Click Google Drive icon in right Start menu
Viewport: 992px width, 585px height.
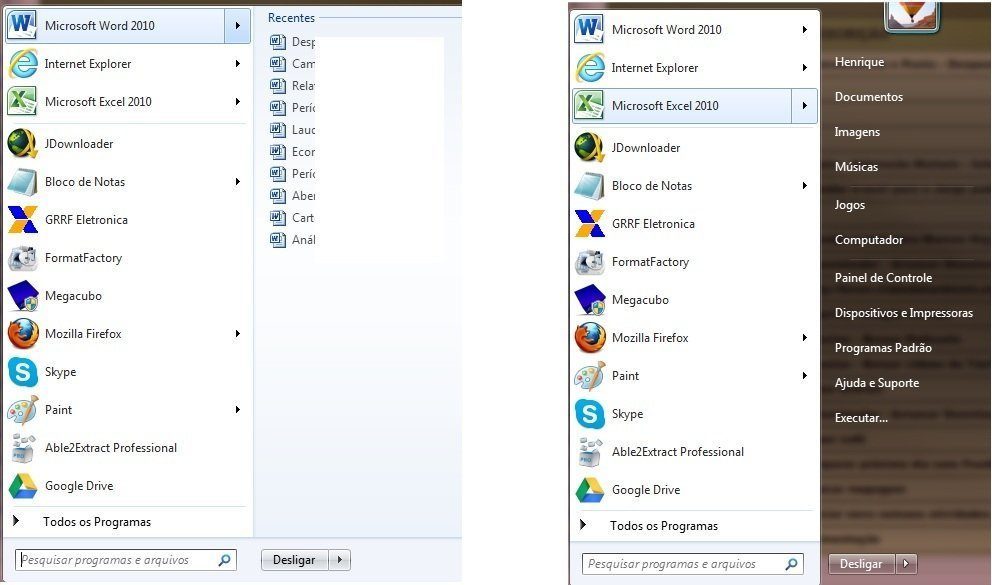pos(589,490)
